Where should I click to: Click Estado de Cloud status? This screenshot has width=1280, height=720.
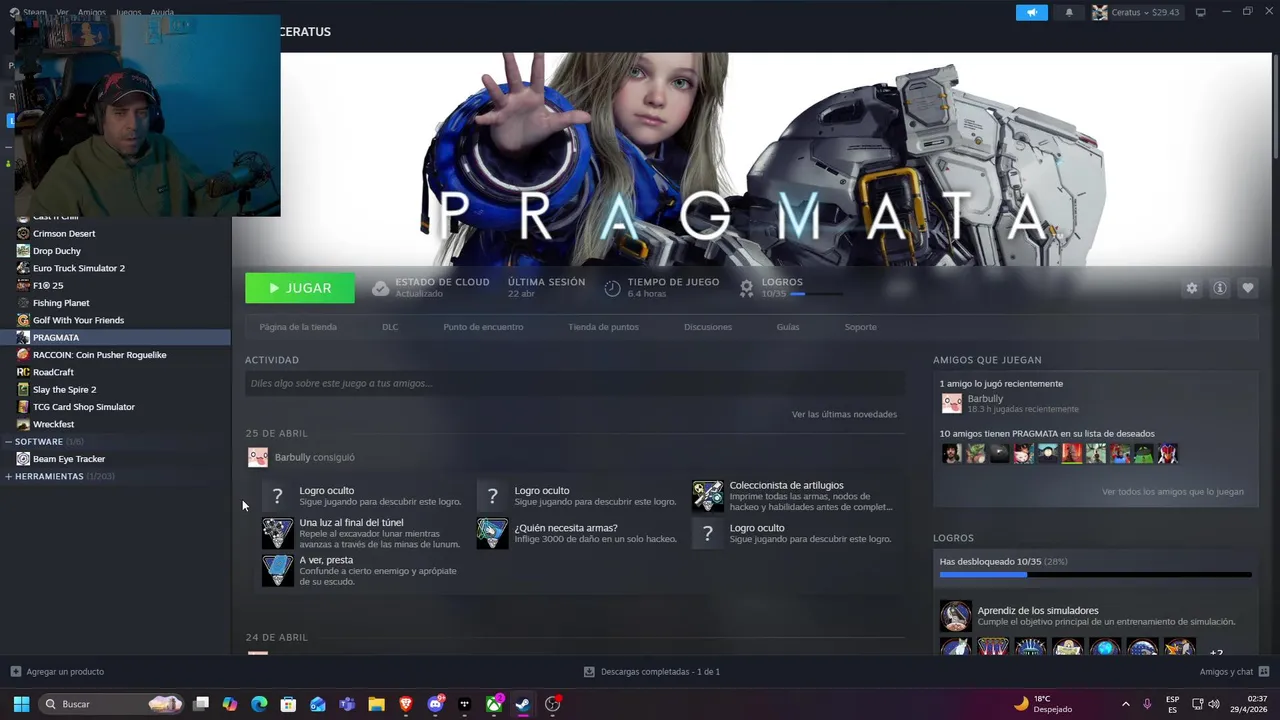pyautogui.click(x=431, y=288)
